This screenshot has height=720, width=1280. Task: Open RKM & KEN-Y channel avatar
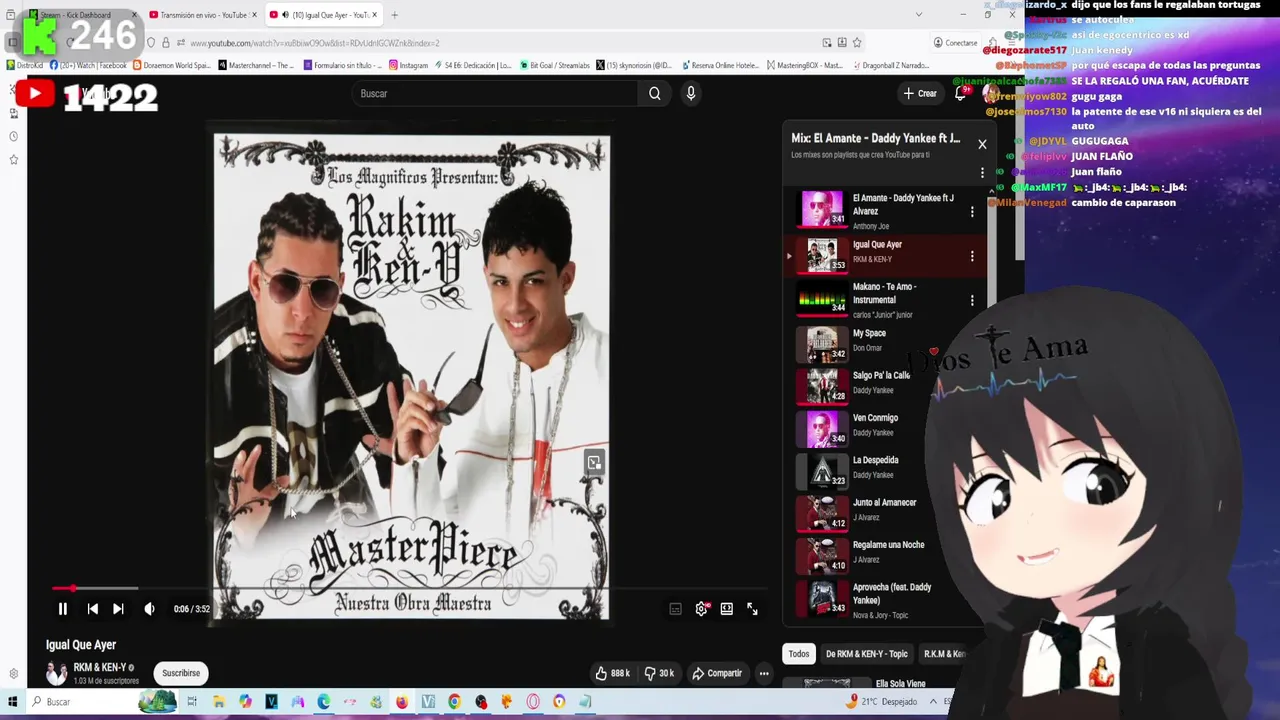click(x=56, y=673)
